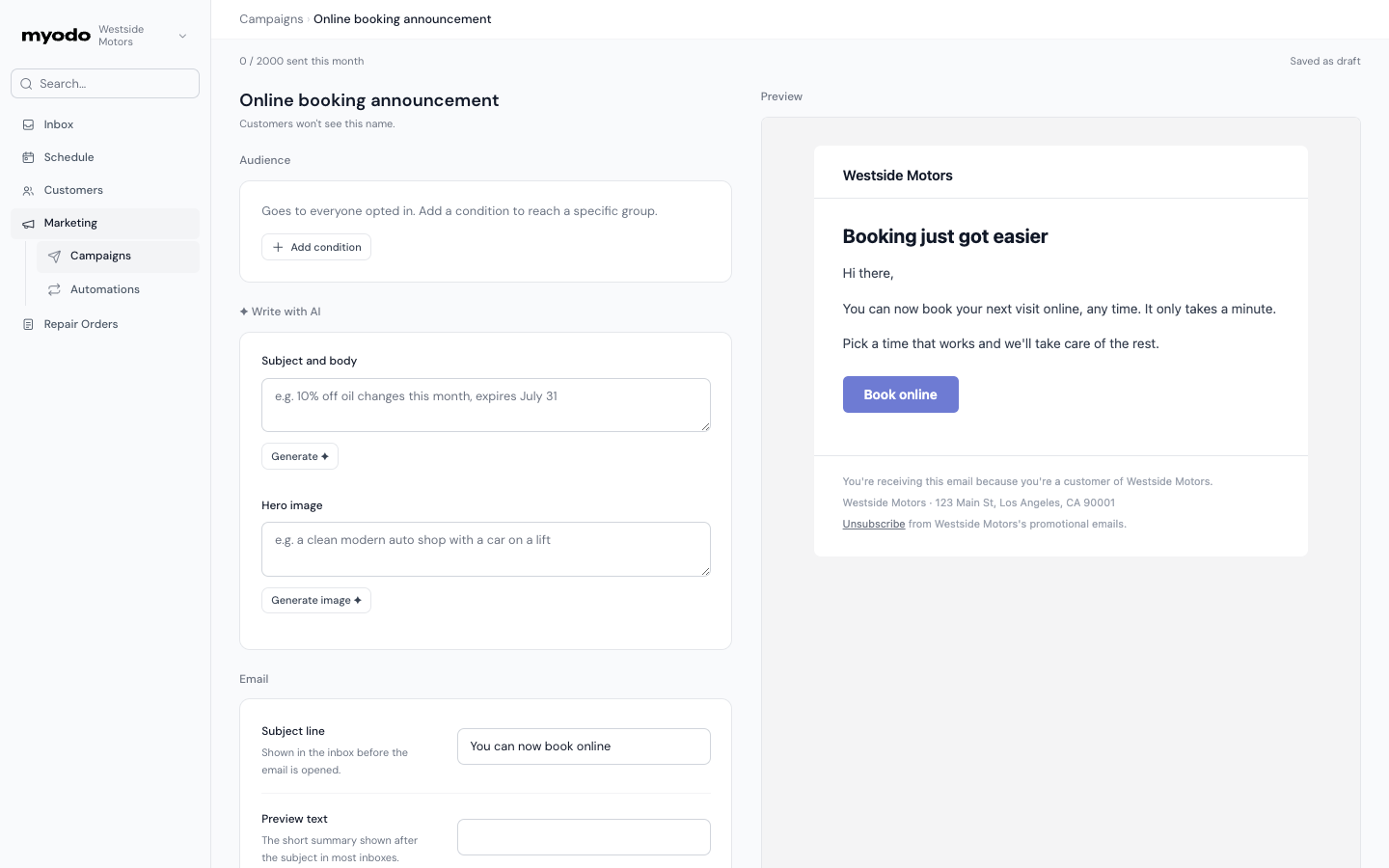Focus the Hero image prompt textarea

coord(486,549)
